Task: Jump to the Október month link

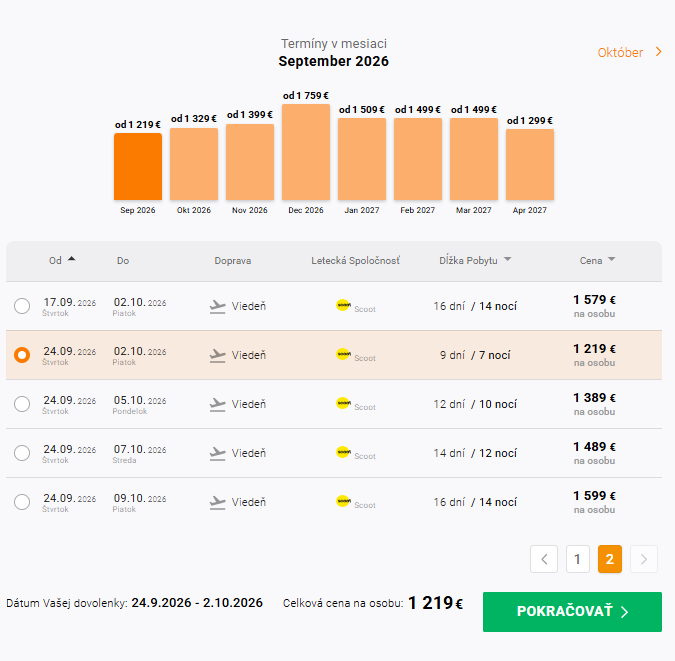Action: (620, 53)
